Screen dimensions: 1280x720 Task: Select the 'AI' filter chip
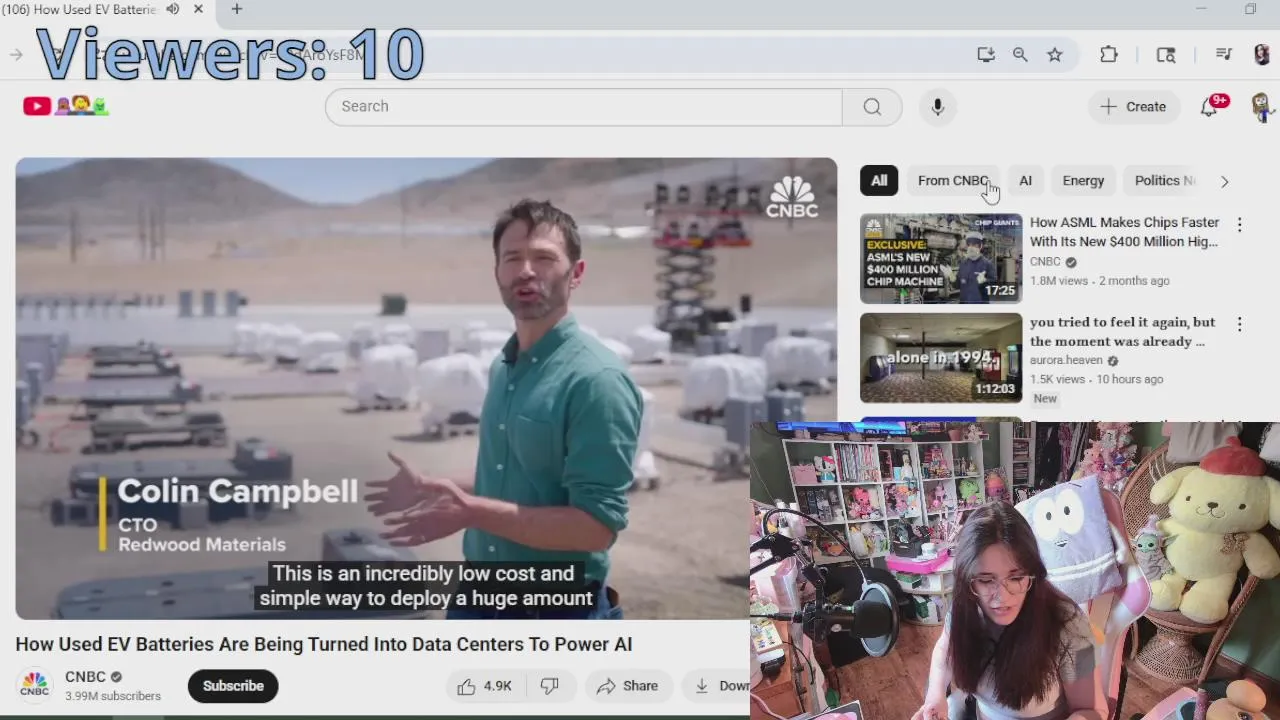click(1025, 181)
